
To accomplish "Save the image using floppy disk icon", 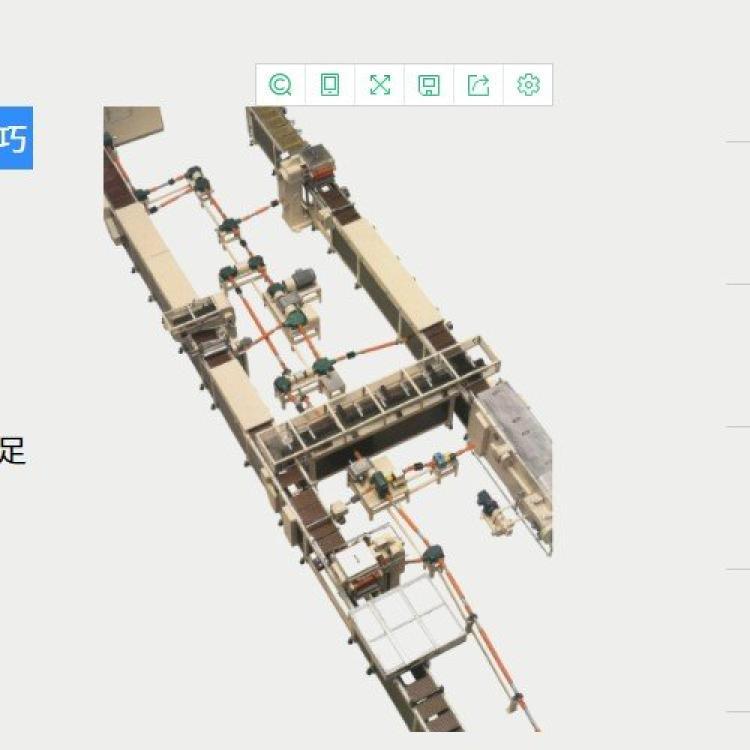I will pos(429,85).
